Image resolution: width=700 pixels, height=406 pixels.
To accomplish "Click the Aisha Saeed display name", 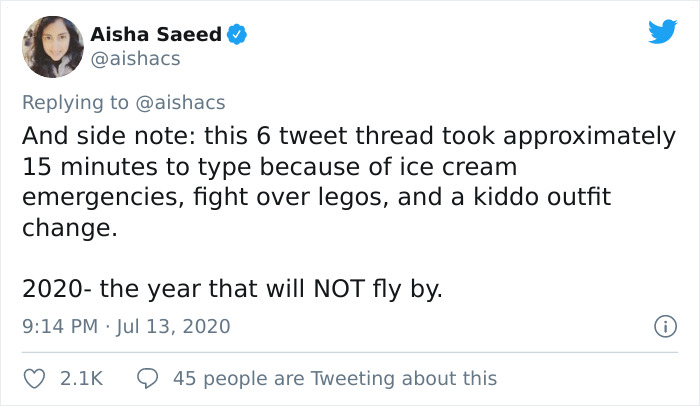I will click(156, 35).
